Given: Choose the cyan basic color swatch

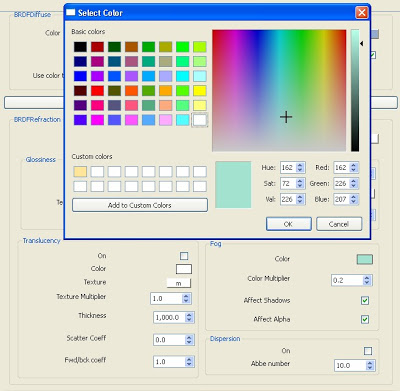Looking at the screenshot, I should pos(183,76).
